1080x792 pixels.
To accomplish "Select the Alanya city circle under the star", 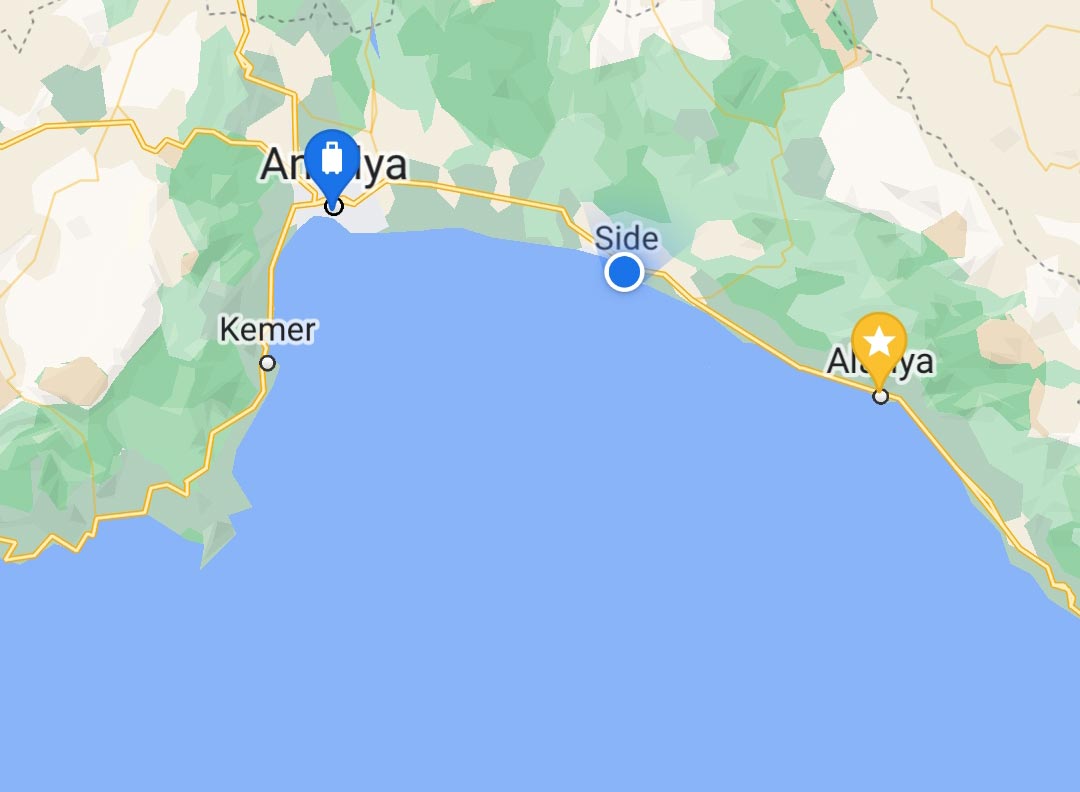I will 880,397.
